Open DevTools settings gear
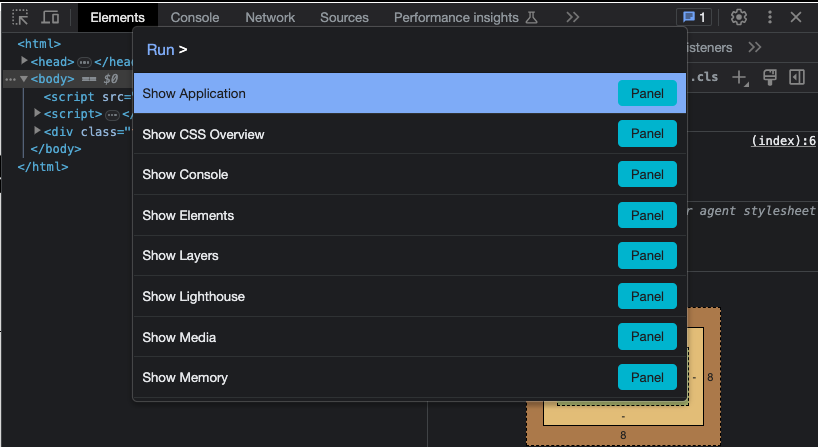Viewport: 818px width, 447px height. (739, 17)
